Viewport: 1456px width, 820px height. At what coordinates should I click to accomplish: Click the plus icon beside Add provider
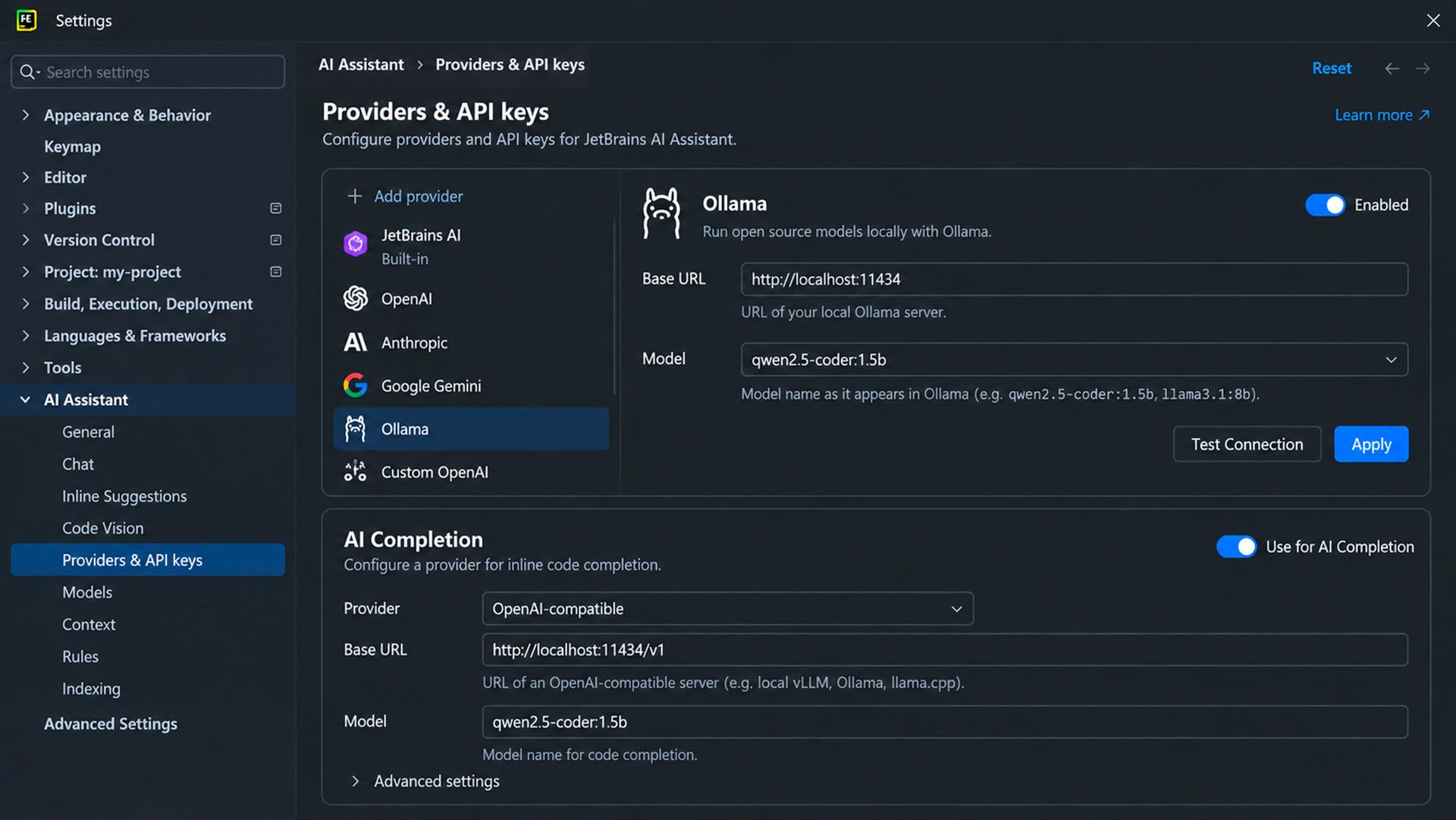click(354, 196)
